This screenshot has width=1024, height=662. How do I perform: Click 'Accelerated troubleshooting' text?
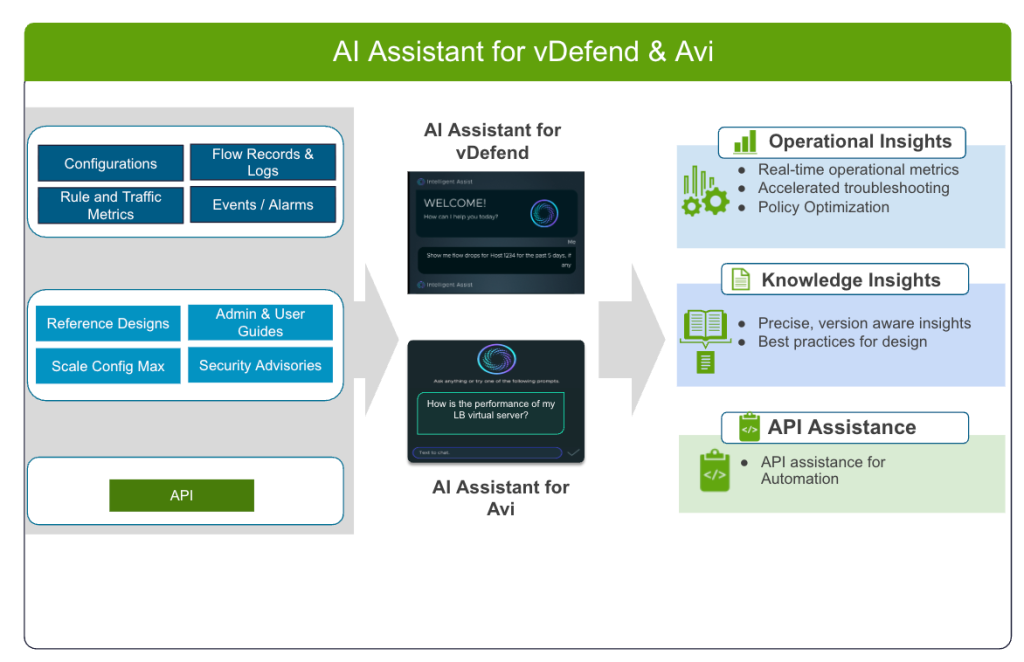tap(854, 188)
